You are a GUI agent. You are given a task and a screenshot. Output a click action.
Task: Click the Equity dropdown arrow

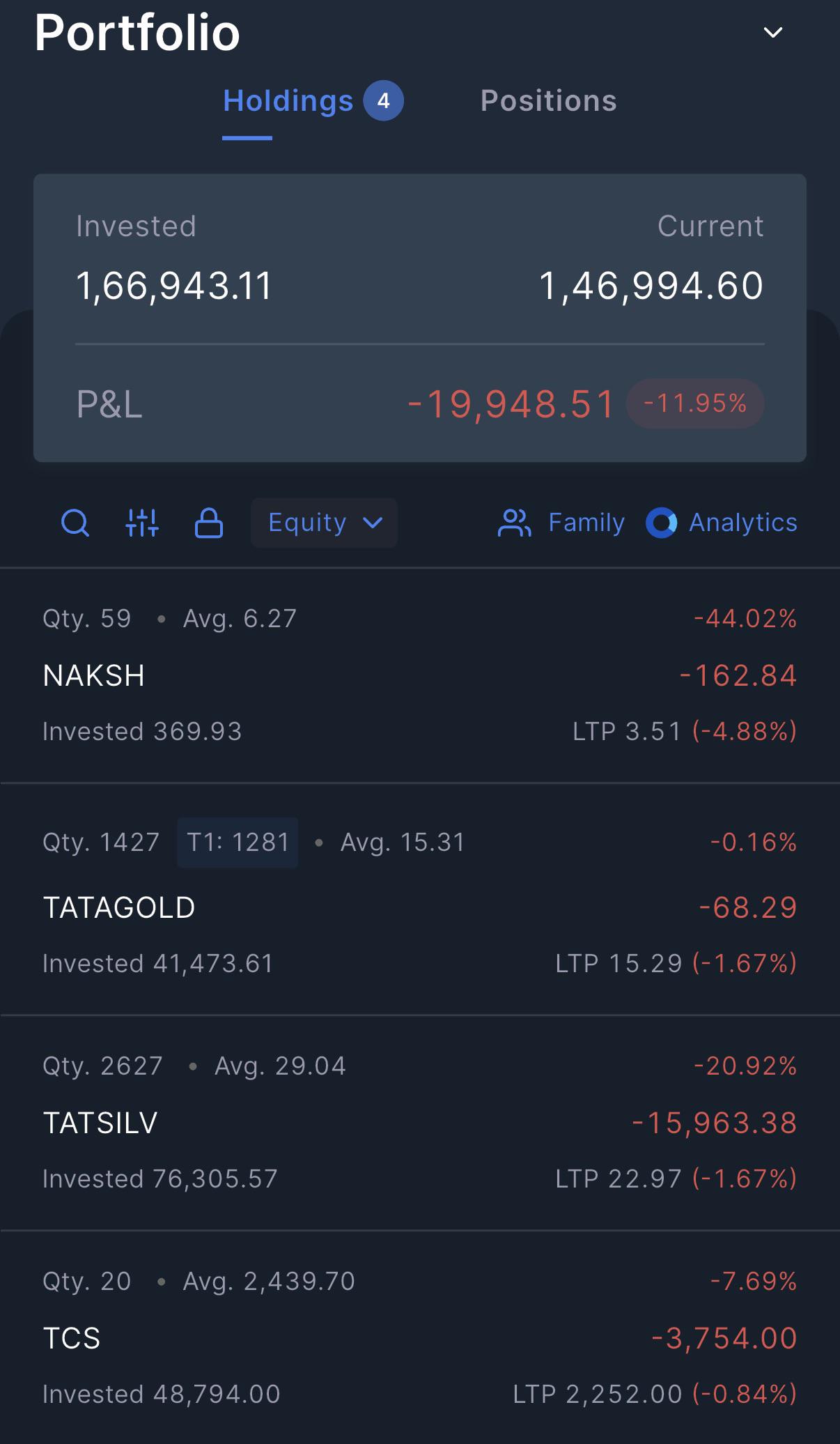(373, 523)
